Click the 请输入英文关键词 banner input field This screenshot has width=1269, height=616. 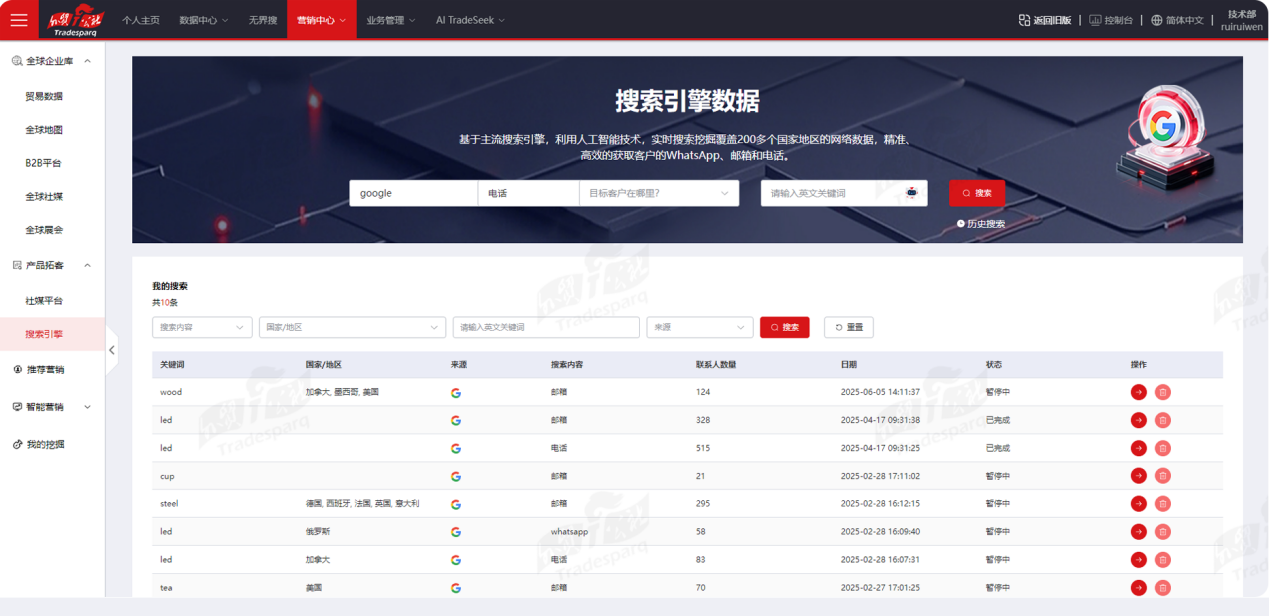[832, 193]
